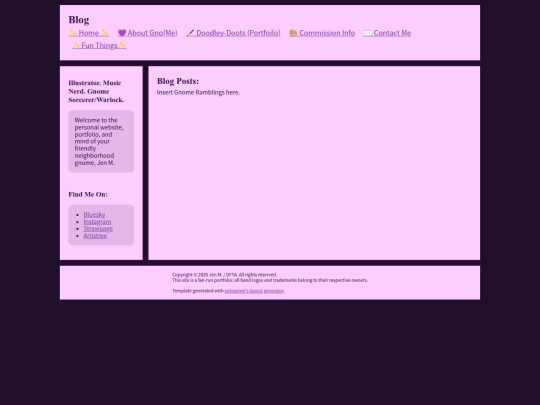Click the 'Blog Posts:' heading
540x405 pixels.
[178, 81]
